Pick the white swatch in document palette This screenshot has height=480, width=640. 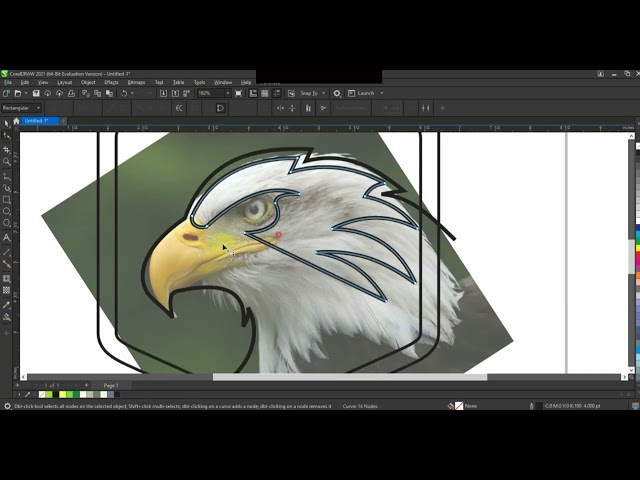(83, 395)
